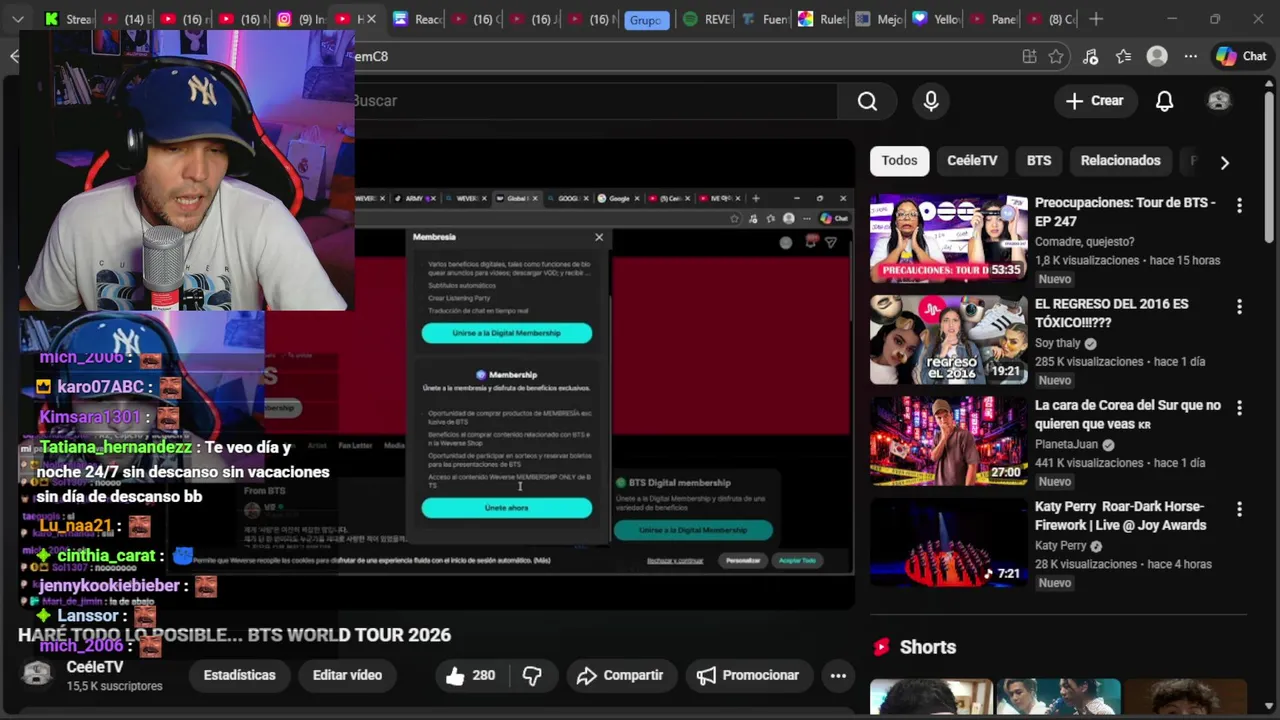Image resolution: width=1280 pixels, height=720 pixels.
Task: Open the Crear menu
Action: [1095, 101]
